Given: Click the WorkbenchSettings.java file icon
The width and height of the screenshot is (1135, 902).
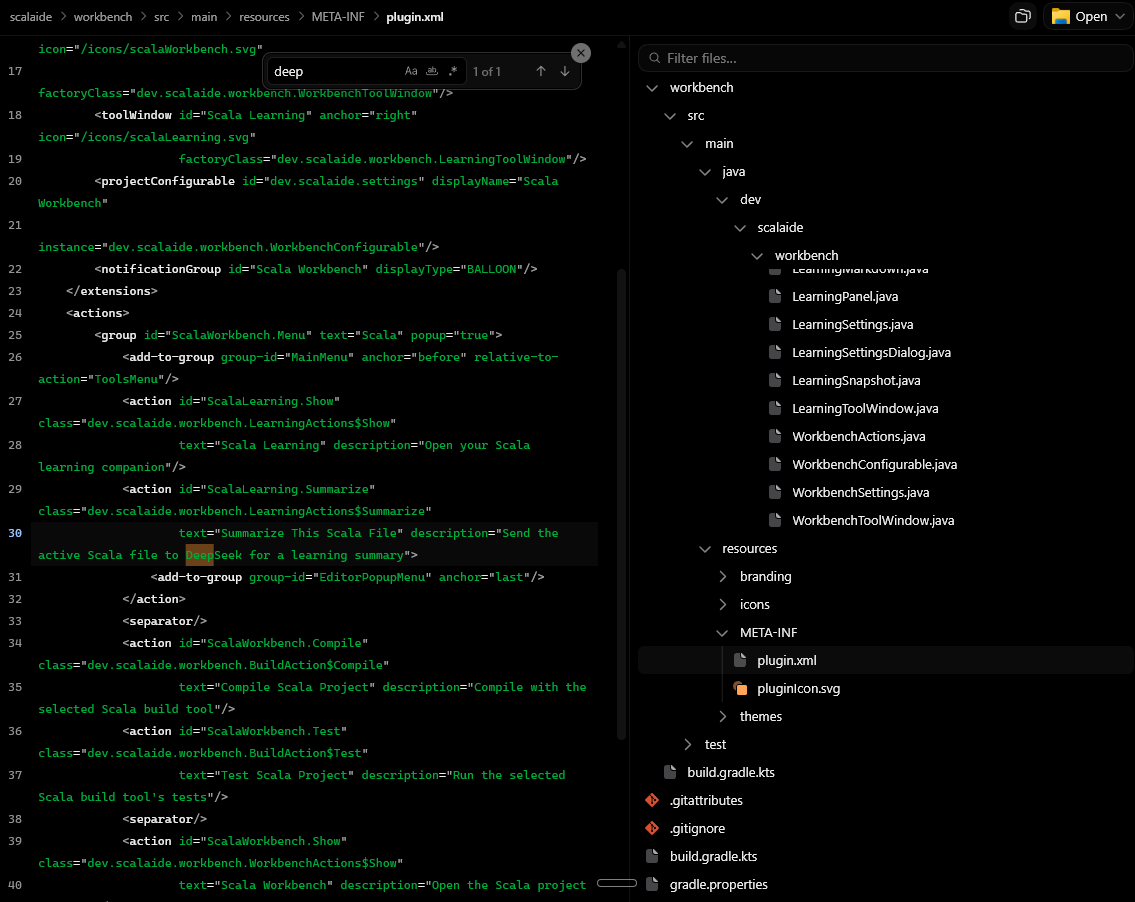Looking at the screenshot, I should coord(775,492).
